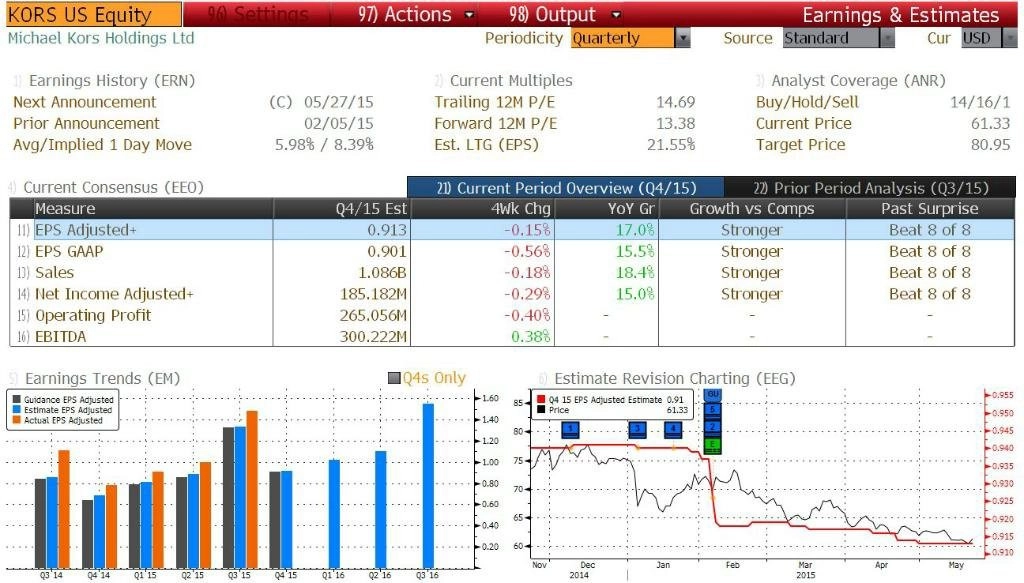Click the Michael Kors Holdings Ltd company name
This screenshot has width=1024, height=583.
(101, 39)
